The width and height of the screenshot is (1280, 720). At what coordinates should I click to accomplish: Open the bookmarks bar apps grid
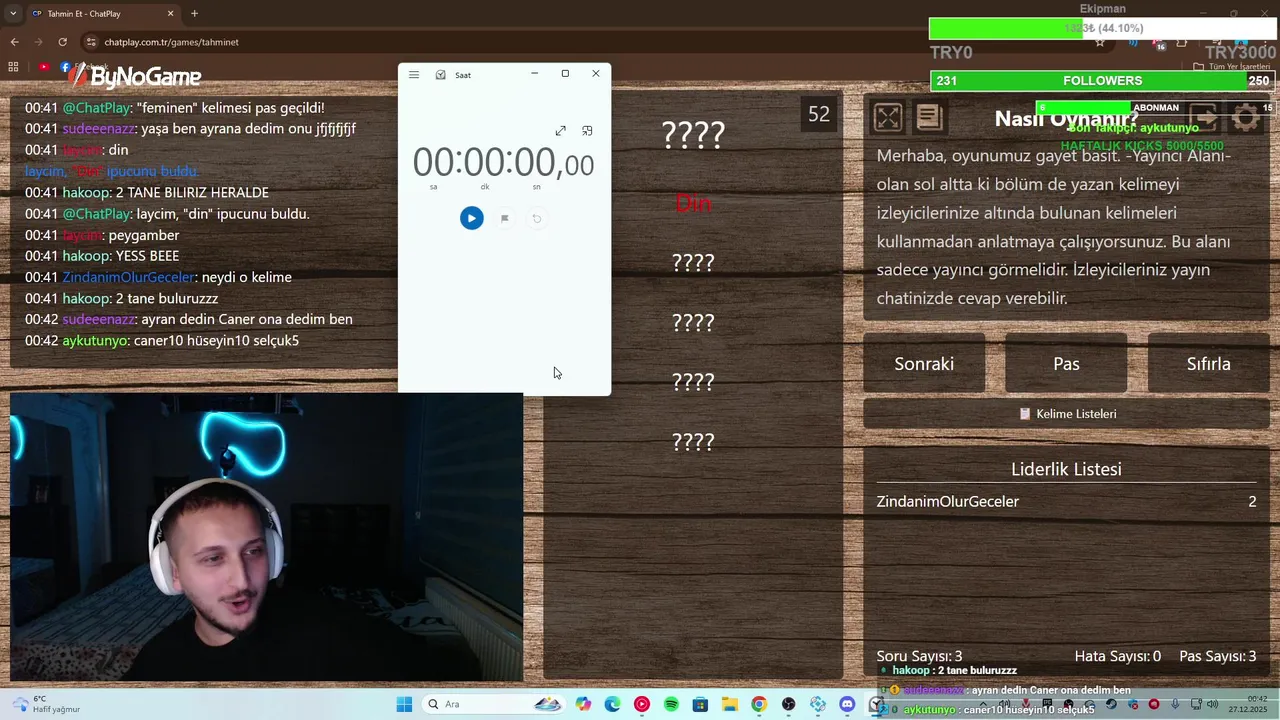(13, 67)
